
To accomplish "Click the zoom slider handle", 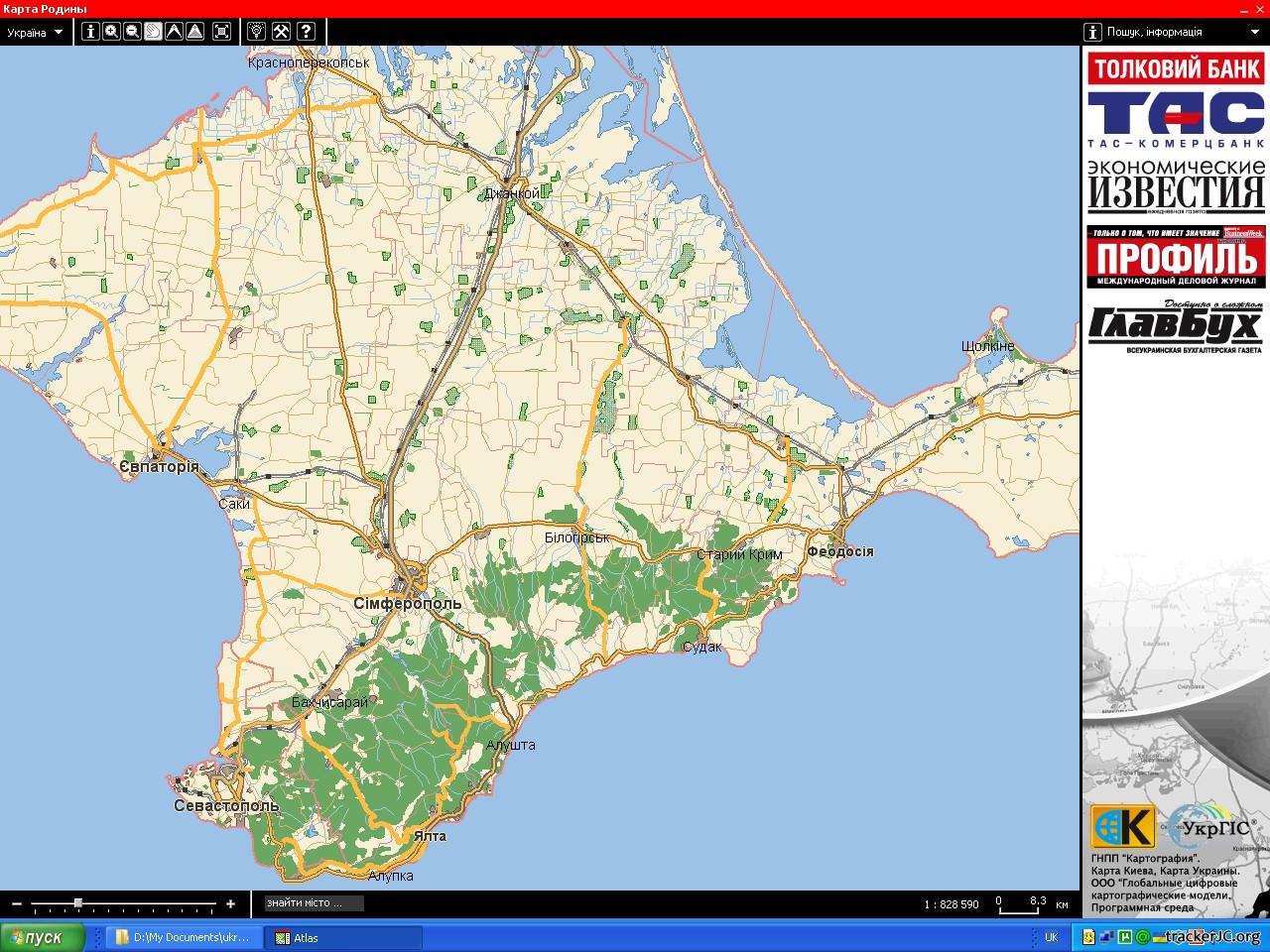I will (78, 903).
